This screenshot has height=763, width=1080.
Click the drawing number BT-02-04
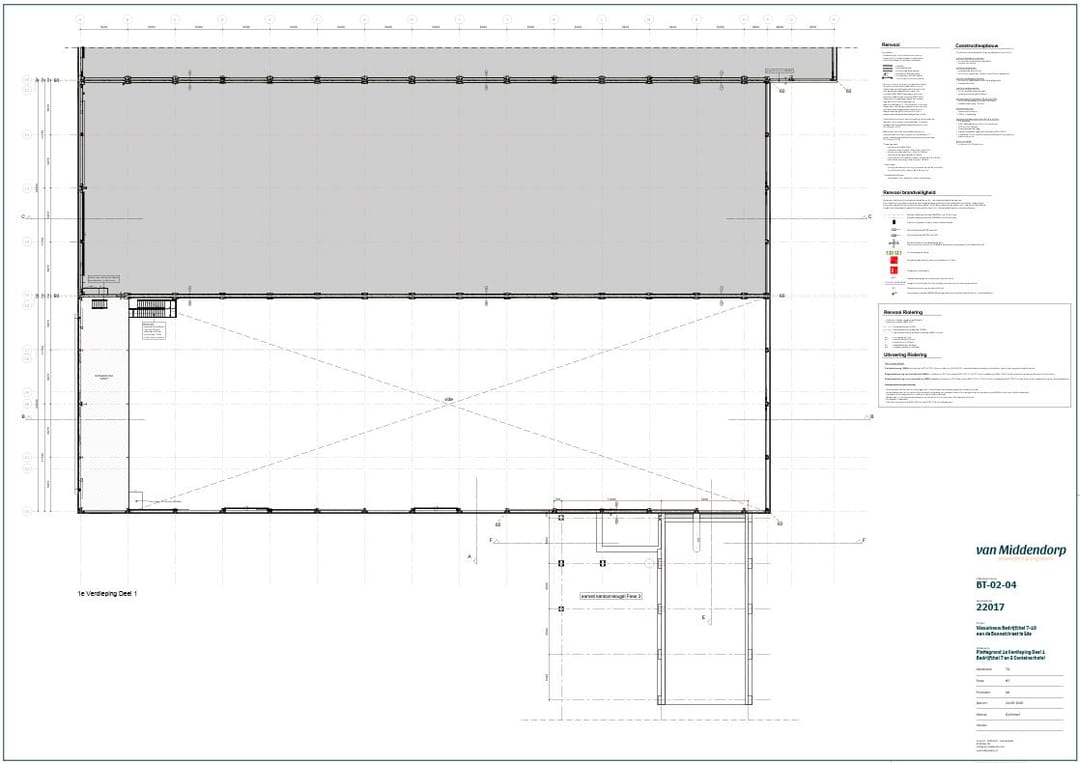[x=996, y=585]
